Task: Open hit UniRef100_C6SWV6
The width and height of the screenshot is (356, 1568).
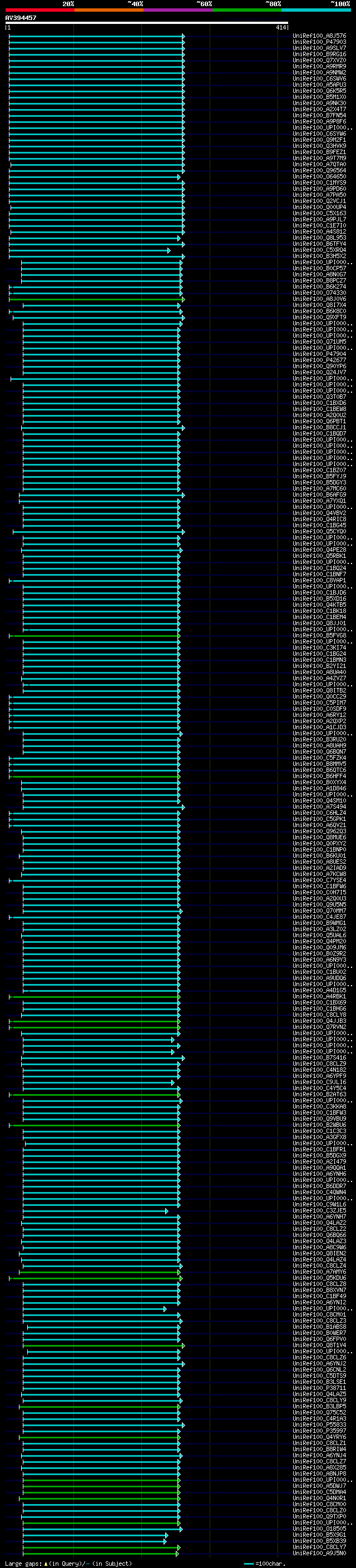Action: [x=319, y=78]
